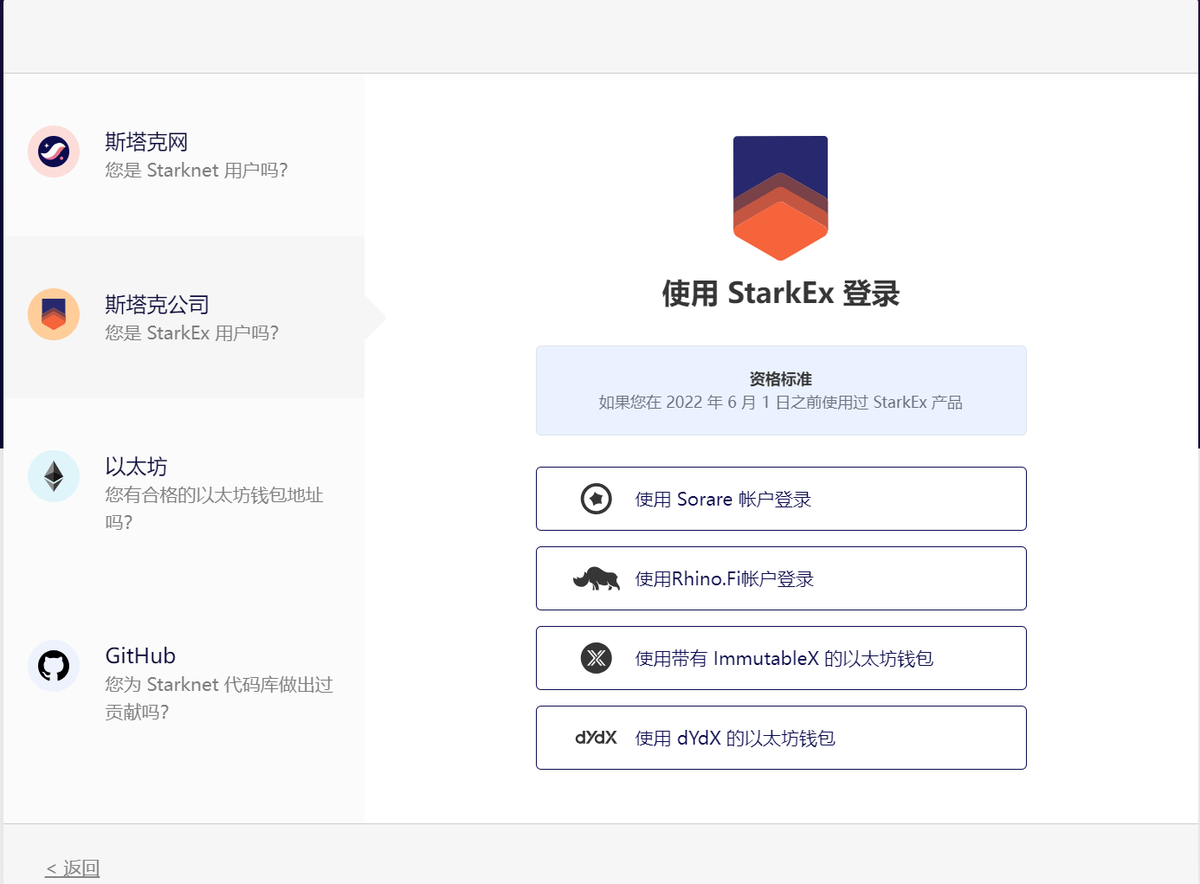Click the 使用 StarkEx 登录 heading
The height and width of the screenshot is (884, 1200).
click(781, 295)
